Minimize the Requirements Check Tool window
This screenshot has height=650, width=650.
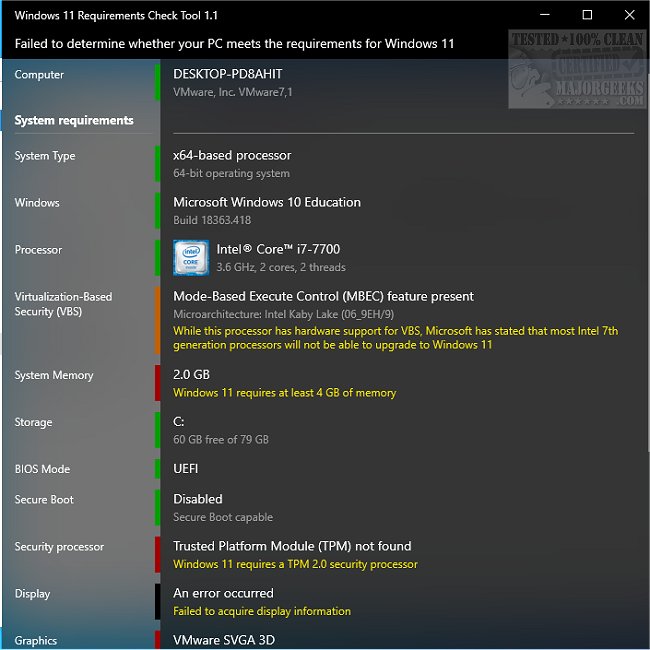(544, 15)
